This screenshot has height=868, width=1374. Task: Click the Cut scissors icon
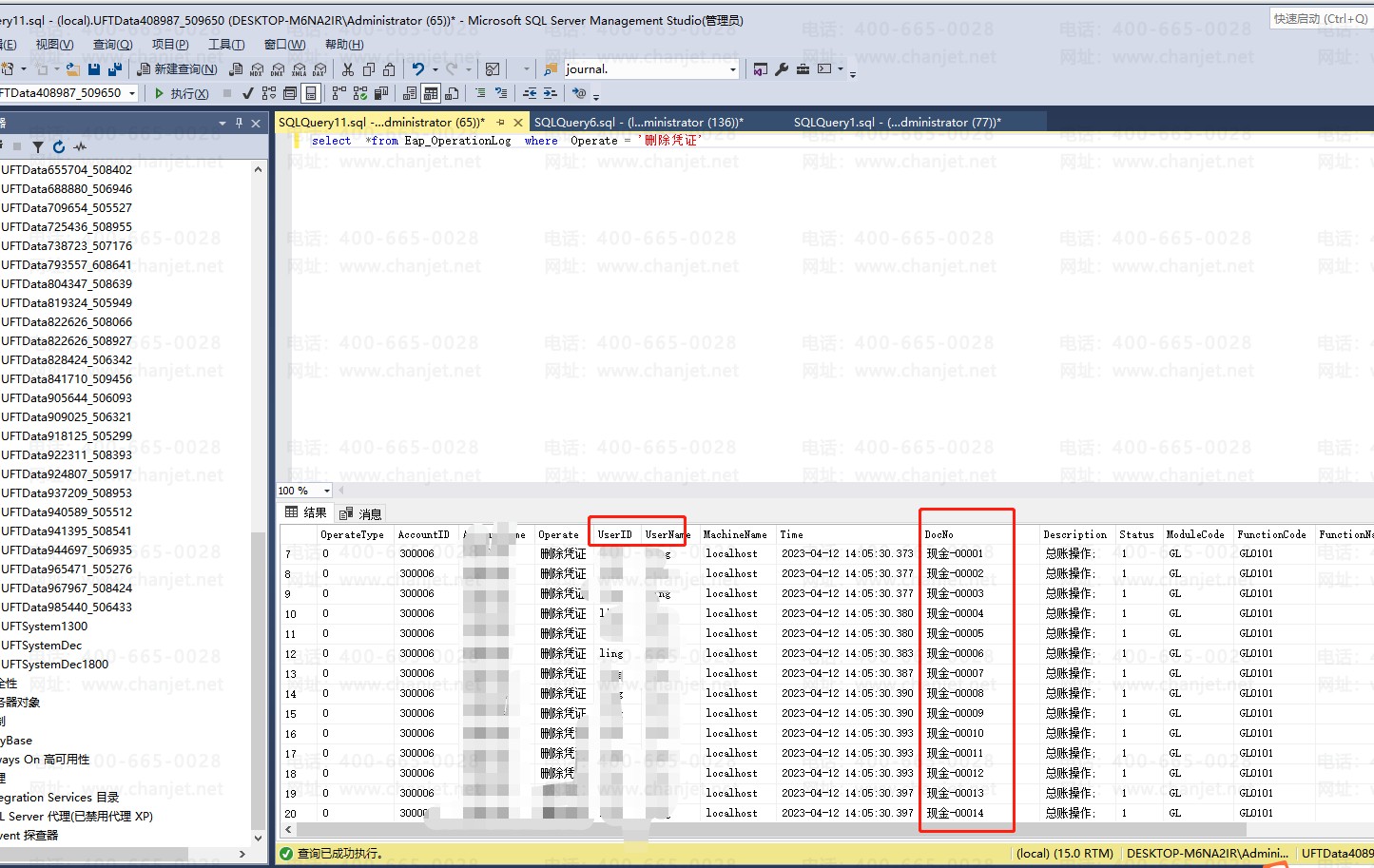click(347, 69)
